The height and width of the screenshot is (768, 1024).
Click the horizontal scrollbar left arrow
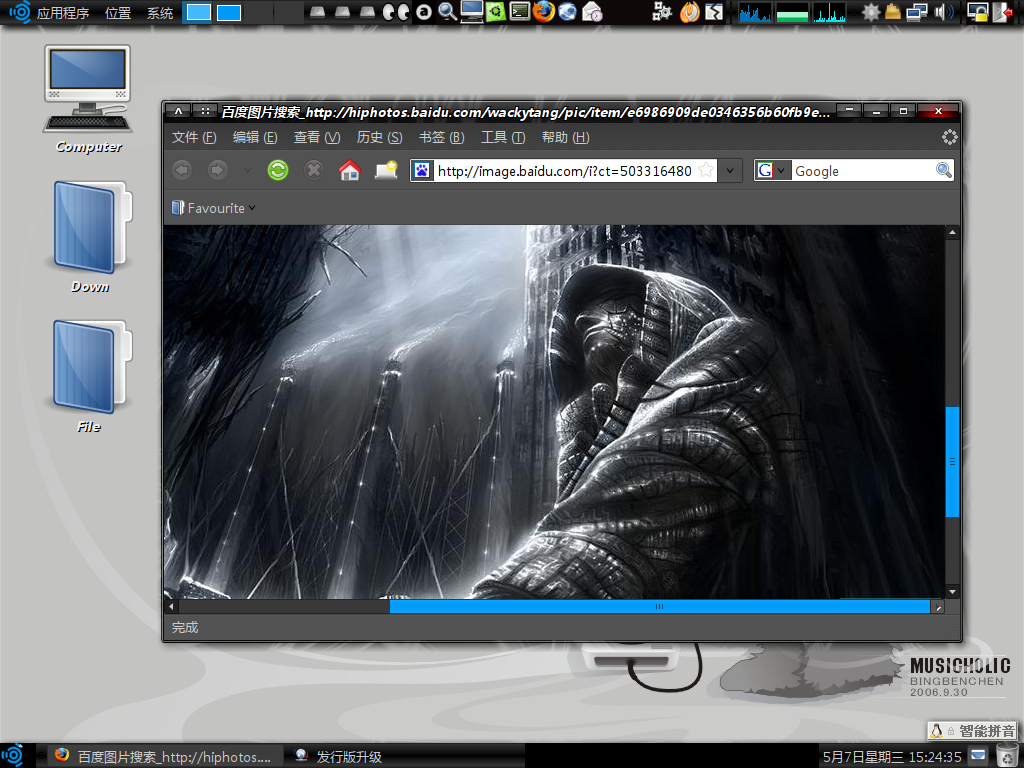171,607
